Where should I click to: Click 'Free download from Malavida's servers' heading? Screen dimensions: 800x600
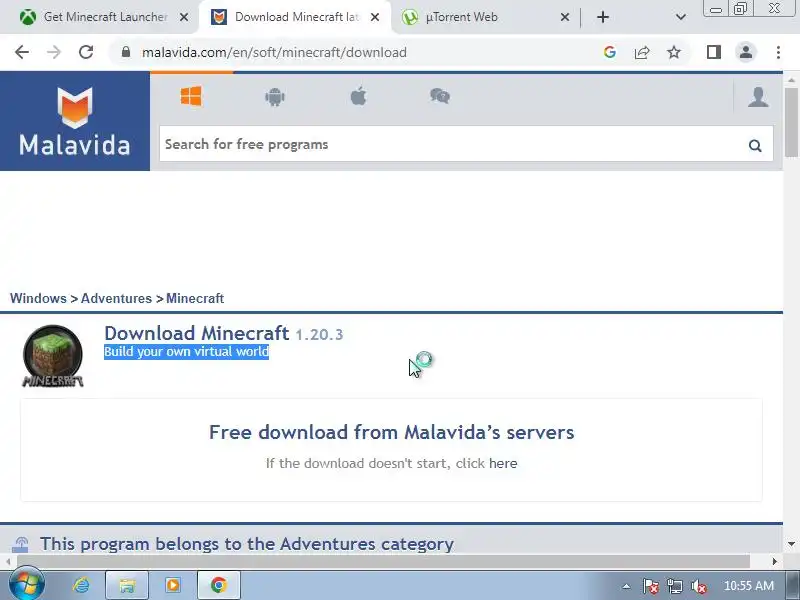[x=391, y=432]
